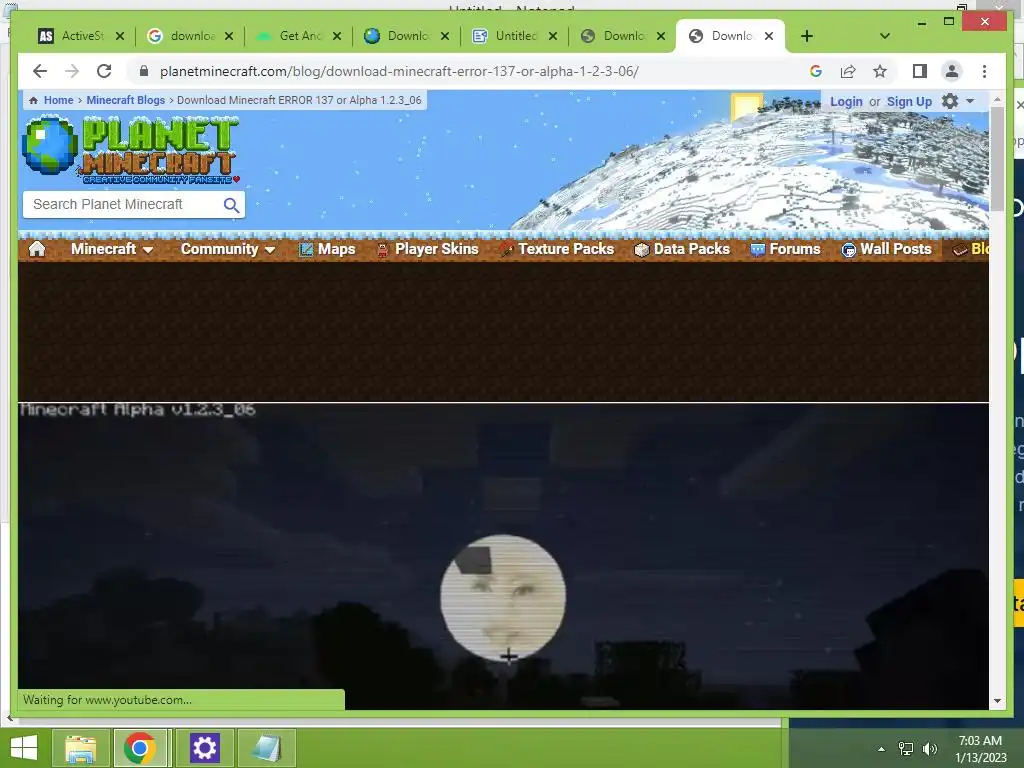Click the Login link
1024x768 pixels.
point(846,101)
